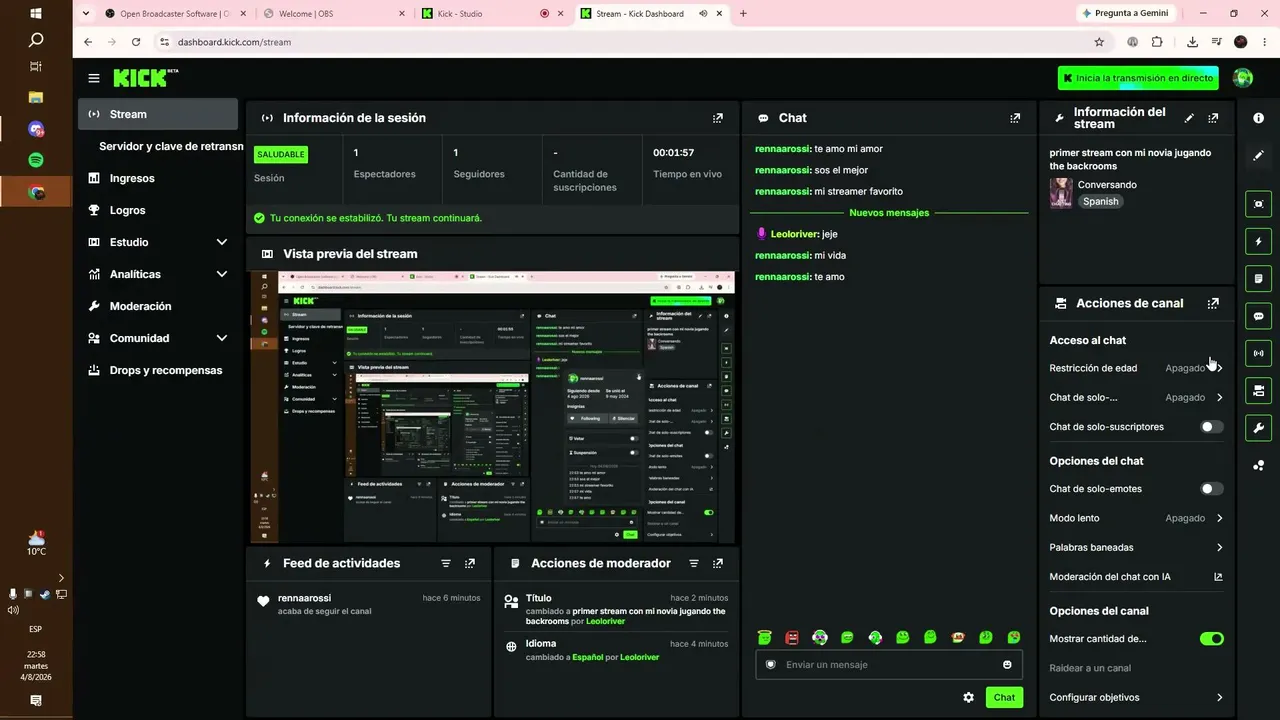Click rennaarossi in the activity feed
The height and width of the screenshot is (720, 1280).
[x=304, y=598]
